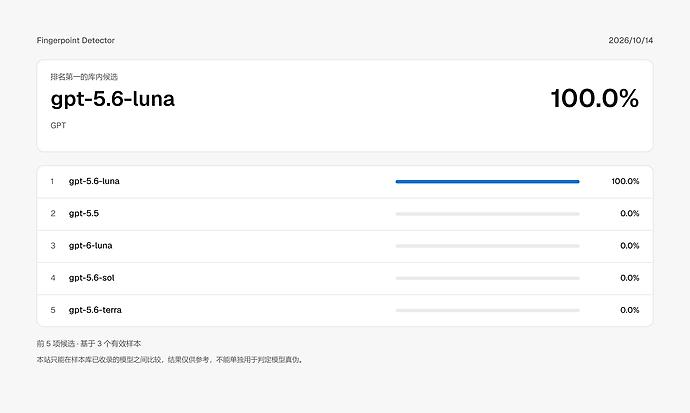The image size is (690, 413).
Task: Click the large 100.0% score
Action: pos(595,98)
